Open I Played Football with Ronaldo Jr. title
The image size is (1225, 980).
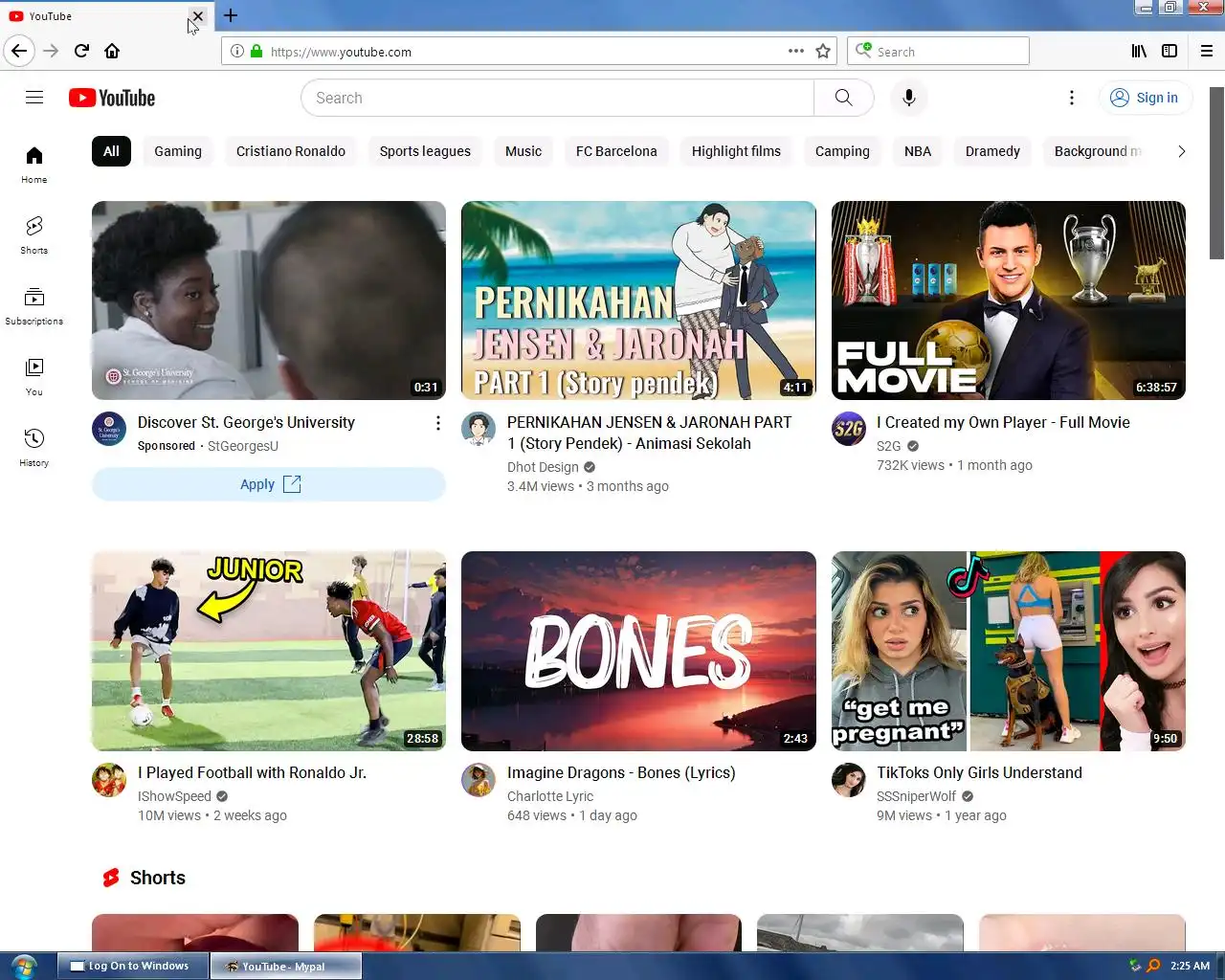point(252,772)
